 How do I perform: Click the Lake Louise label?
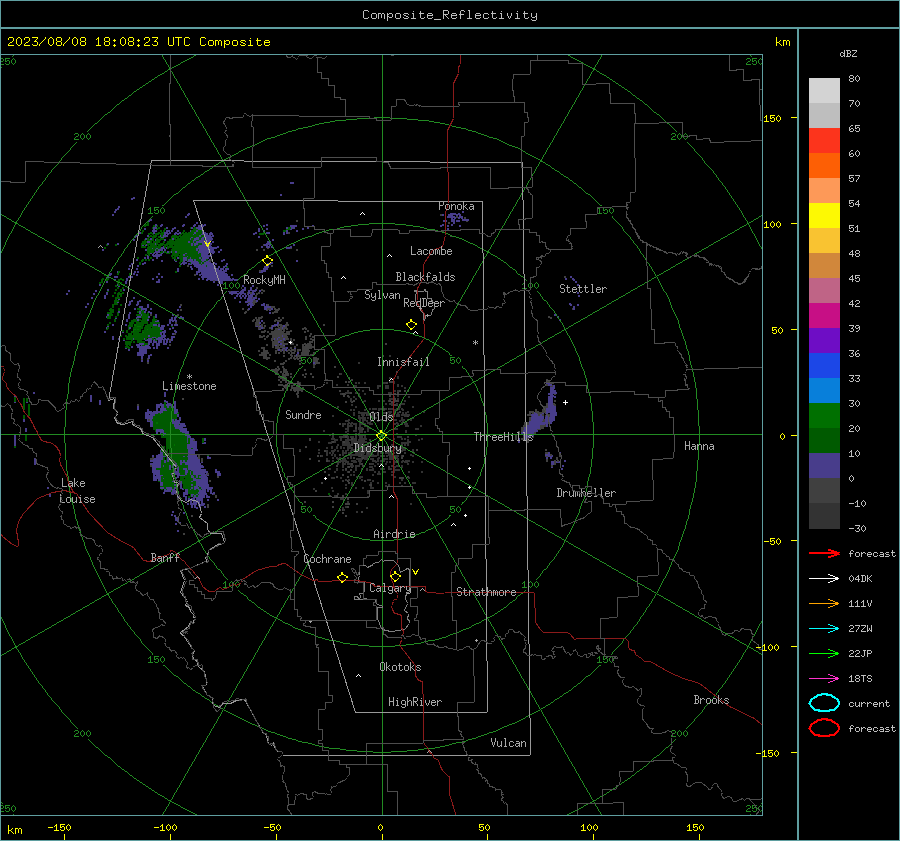pyautogui.click(x=78, y=491)
